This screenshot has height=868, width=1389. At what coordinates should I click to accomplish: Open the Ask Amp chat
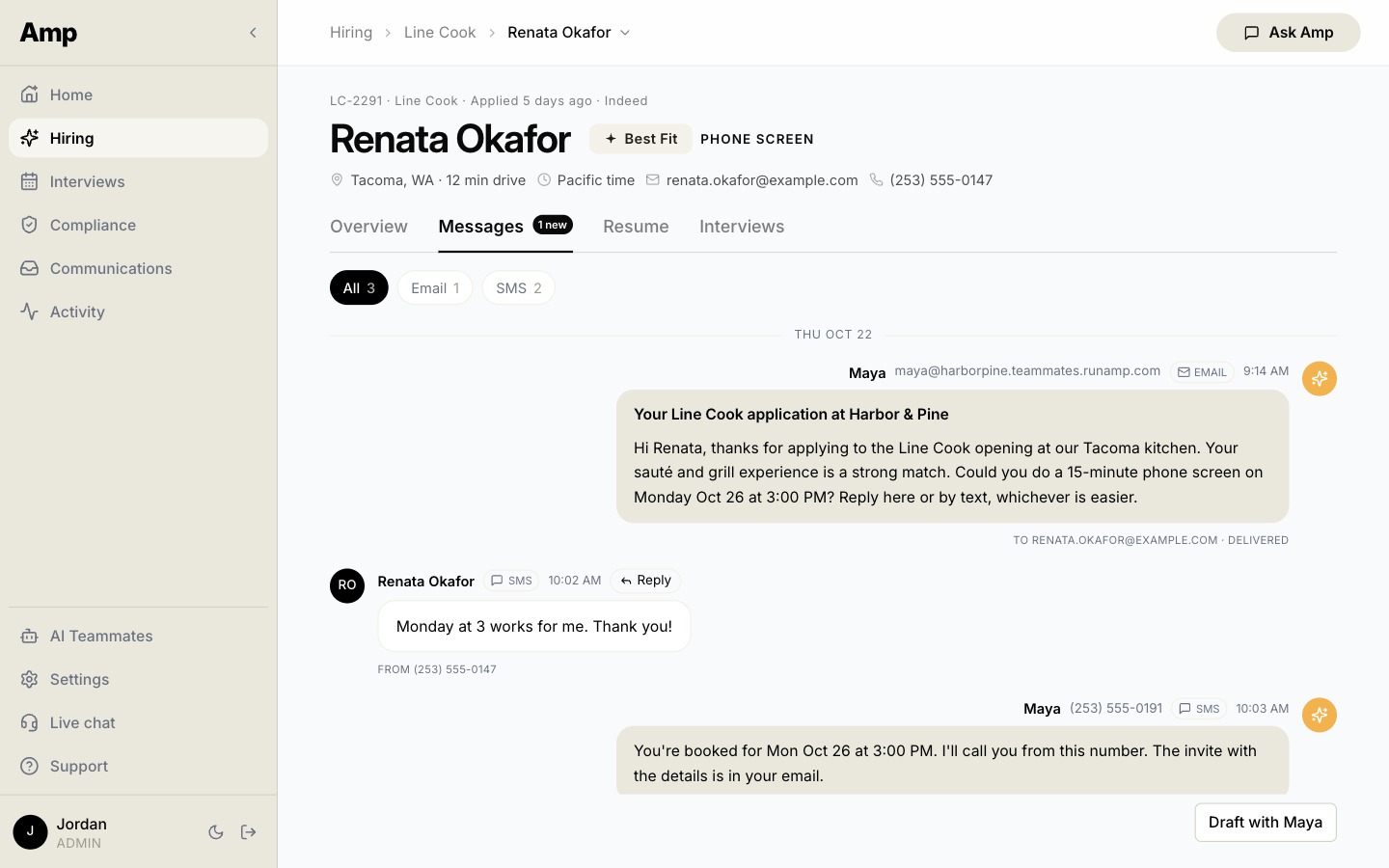click(1289, 33)
